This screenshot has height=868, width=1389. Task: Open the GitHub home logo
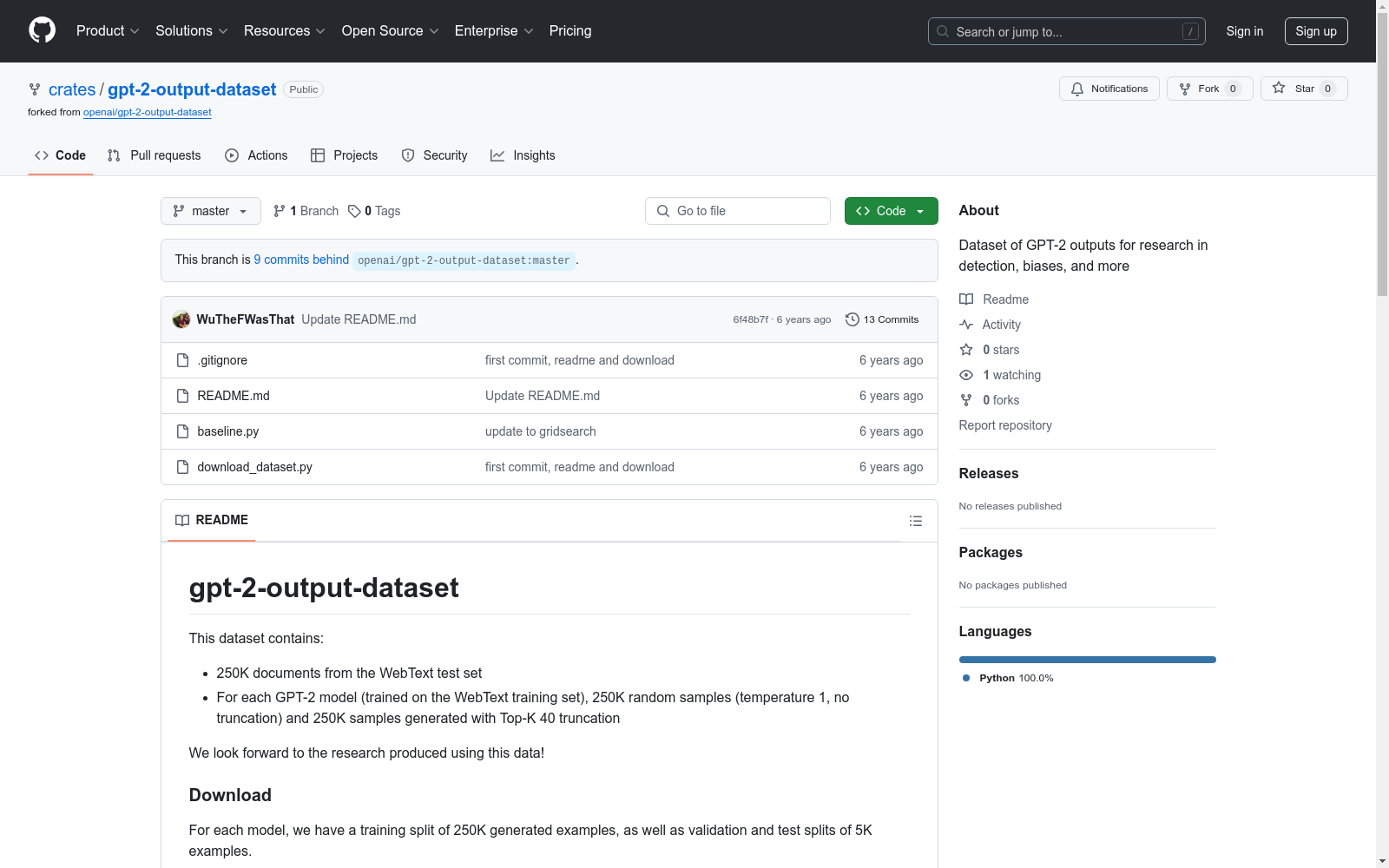(x=42, y=30)
